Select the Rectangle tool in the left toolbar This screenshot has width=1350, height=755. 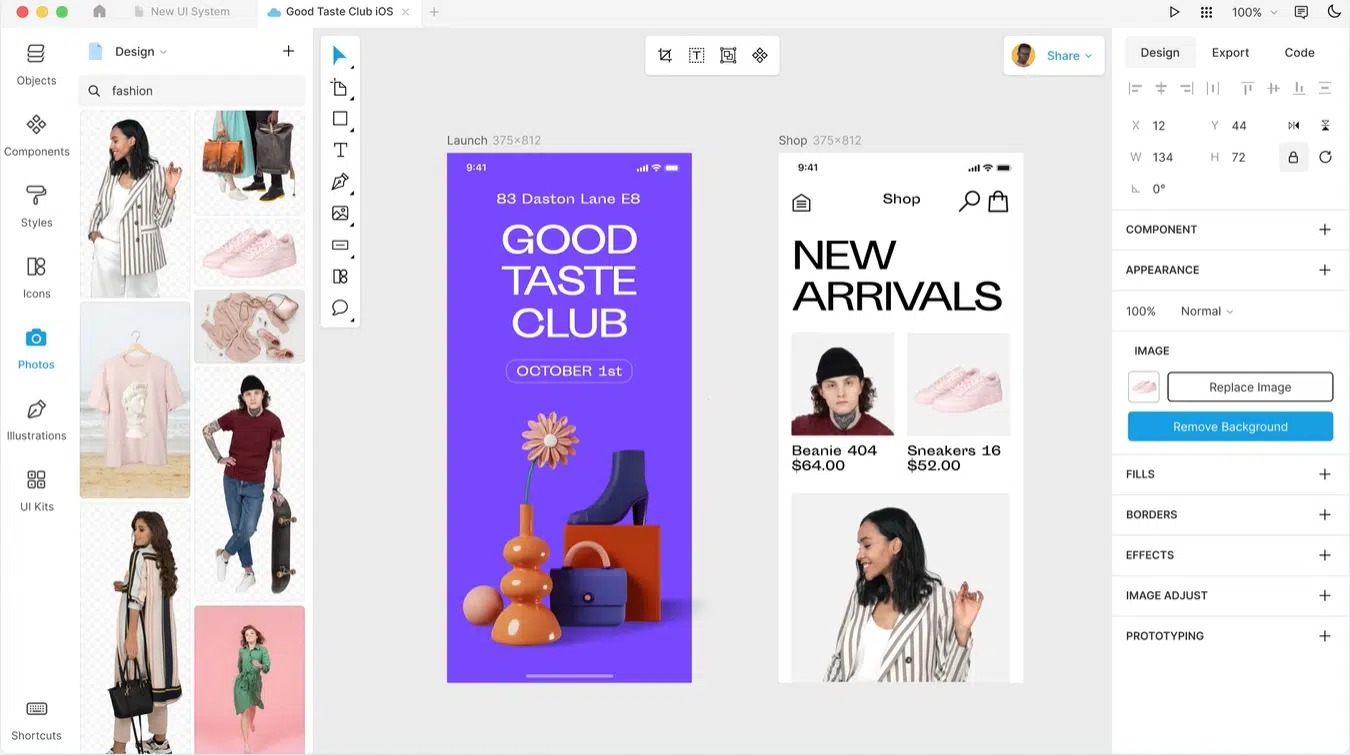340,118
